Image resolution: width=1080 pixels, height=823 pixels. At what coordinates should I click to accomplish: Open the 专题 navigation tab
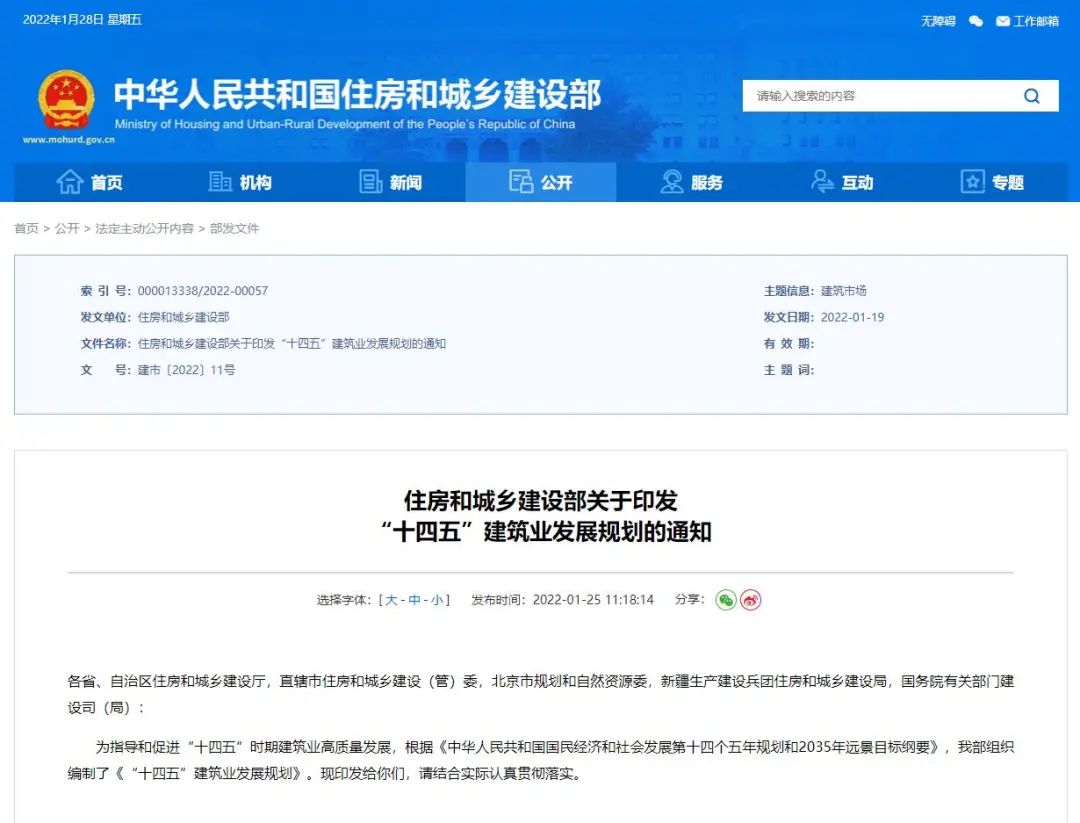click(x=992, y=182)
